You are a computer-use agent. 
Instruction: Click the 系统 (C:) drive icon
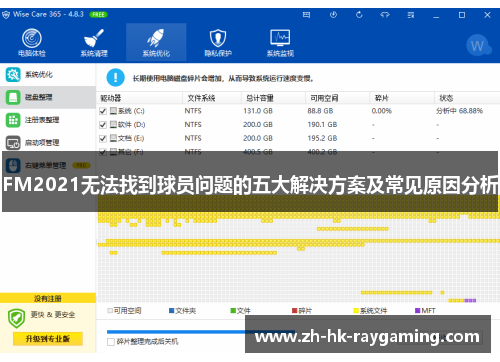(x=113, y=111)
